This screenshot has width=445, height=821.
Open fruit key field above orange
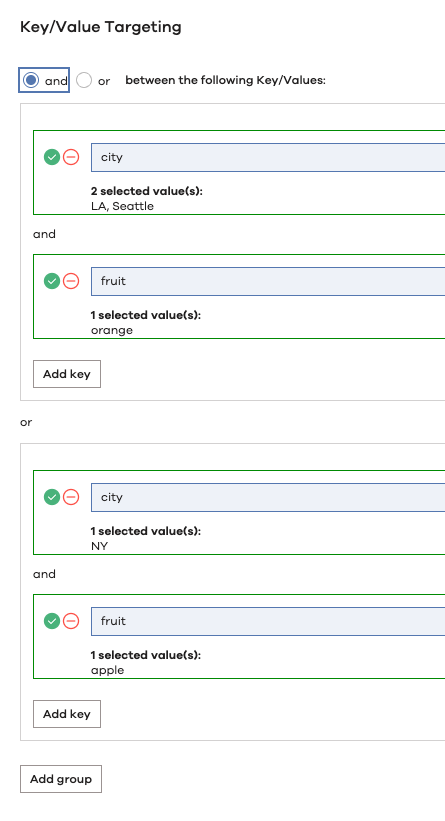point(268,282)
